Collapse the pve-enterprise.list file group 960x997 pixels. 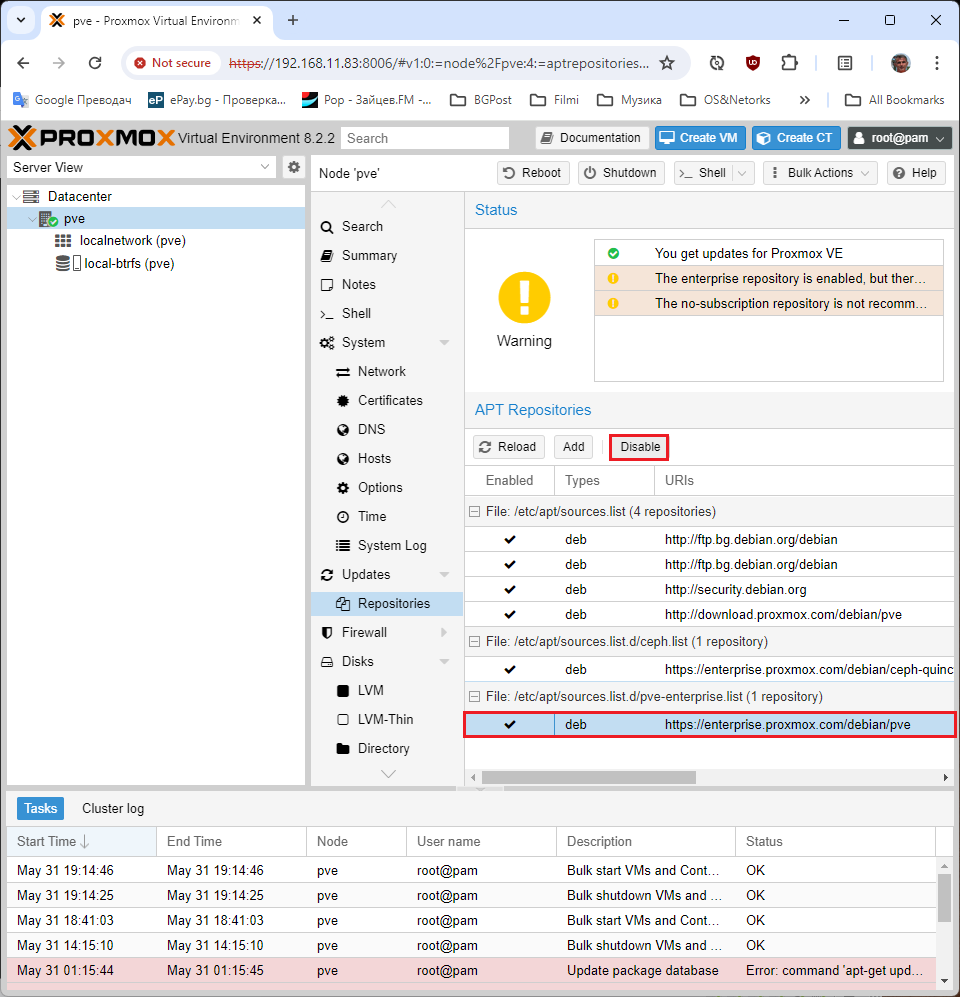(474, 697)
